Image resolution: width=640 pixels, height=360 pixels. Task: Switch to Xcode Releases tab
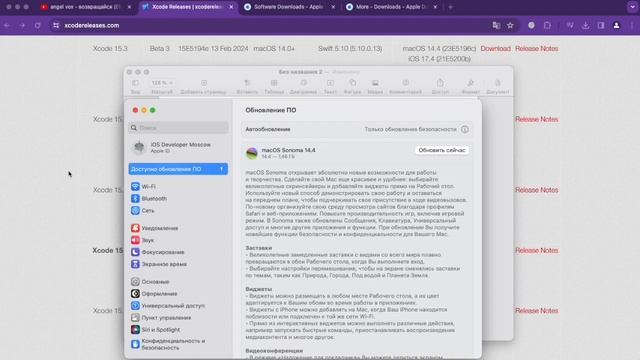(186, 7)
